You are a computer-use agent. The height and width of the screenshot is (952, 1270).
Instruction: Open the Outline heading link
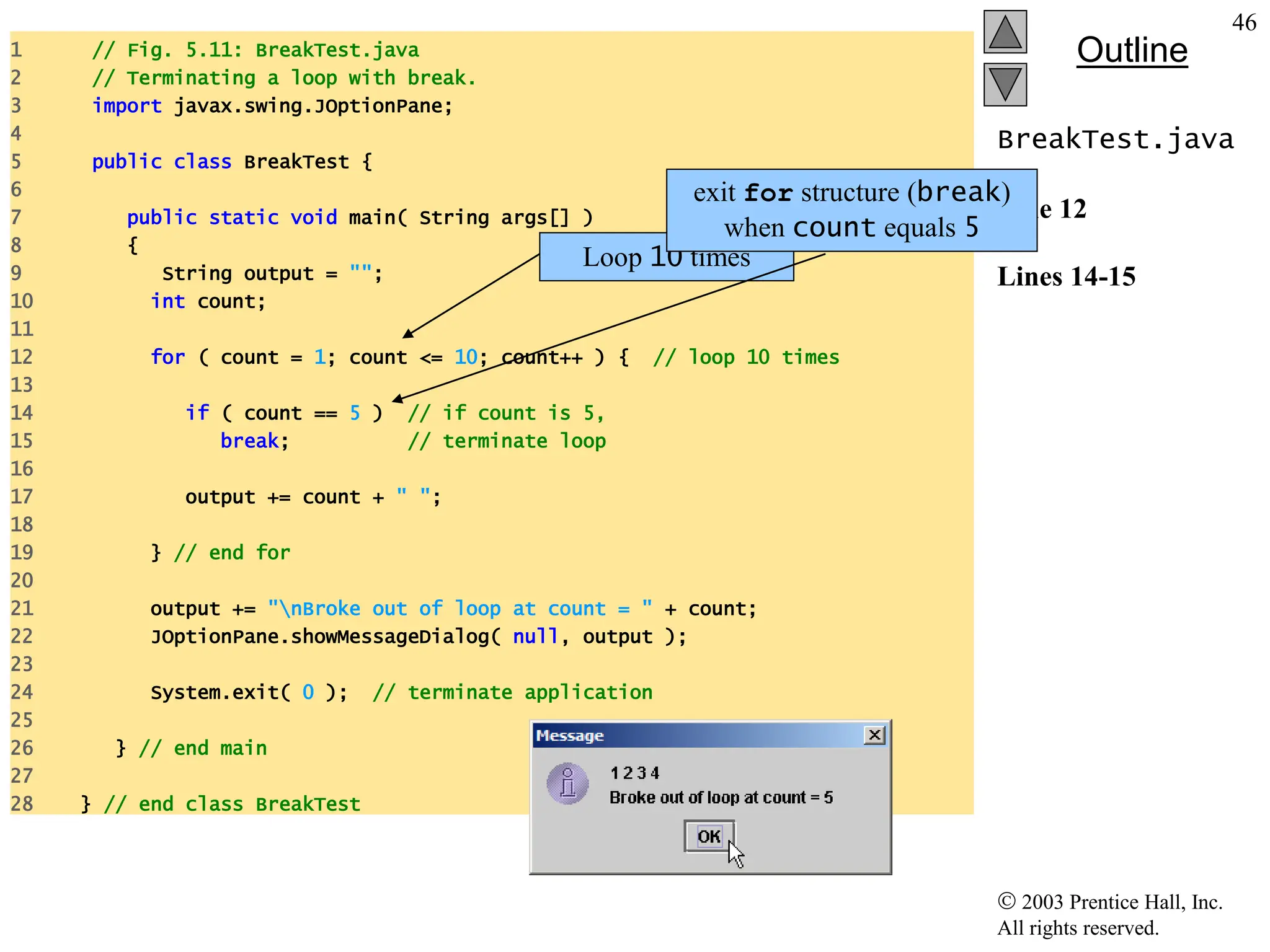(1132, 50)
